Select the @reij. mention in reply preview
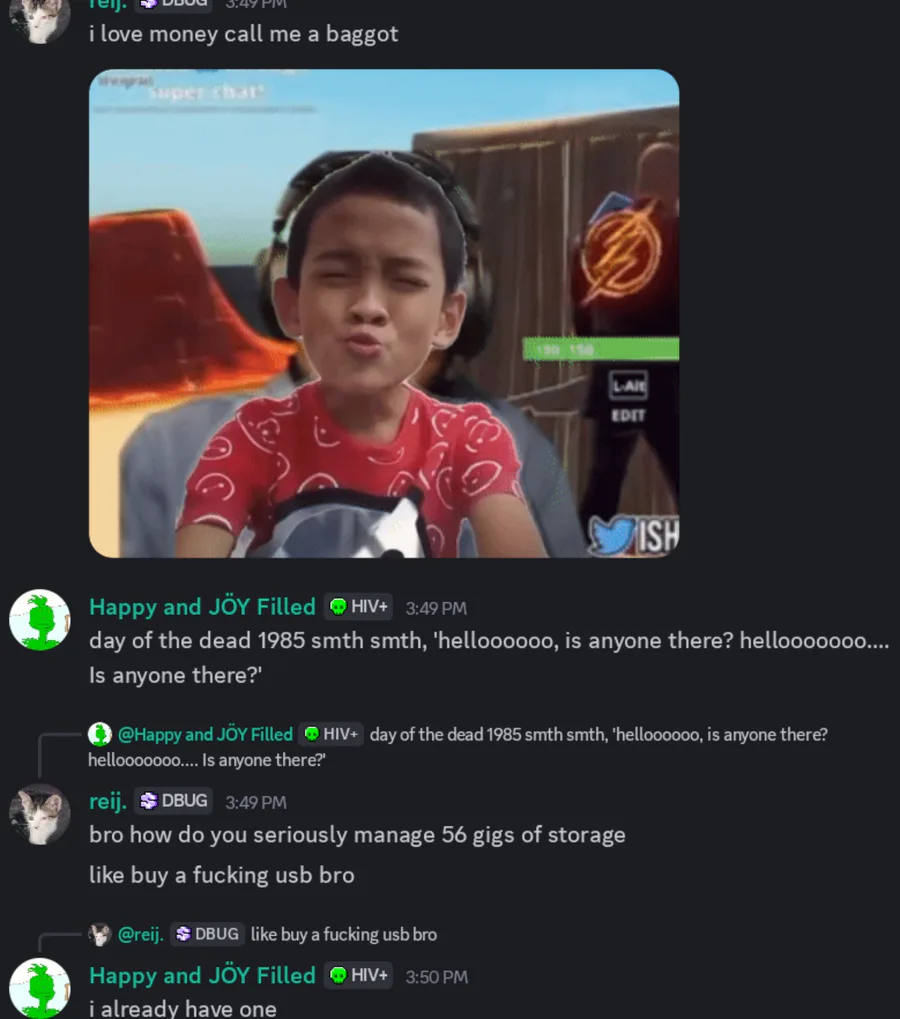The width and height of the screenshot is (900, 1019). tap(141, 934)
